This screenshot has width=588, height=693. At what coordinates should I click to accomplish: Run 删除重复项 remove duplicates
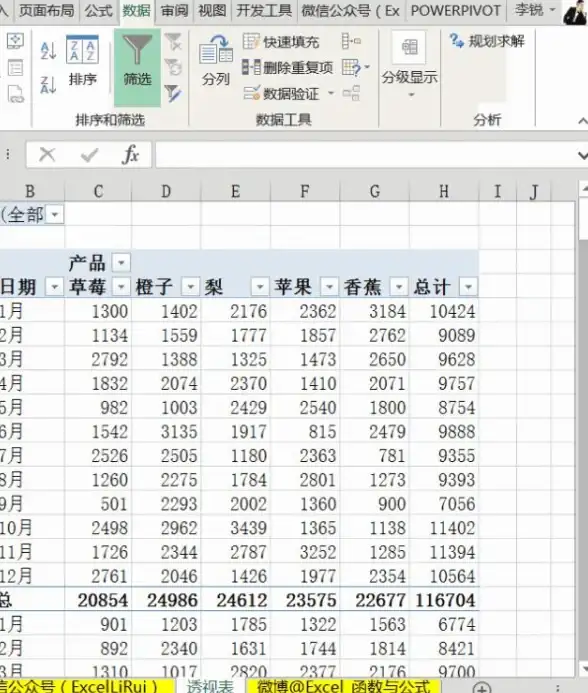(x=287, y=68)
